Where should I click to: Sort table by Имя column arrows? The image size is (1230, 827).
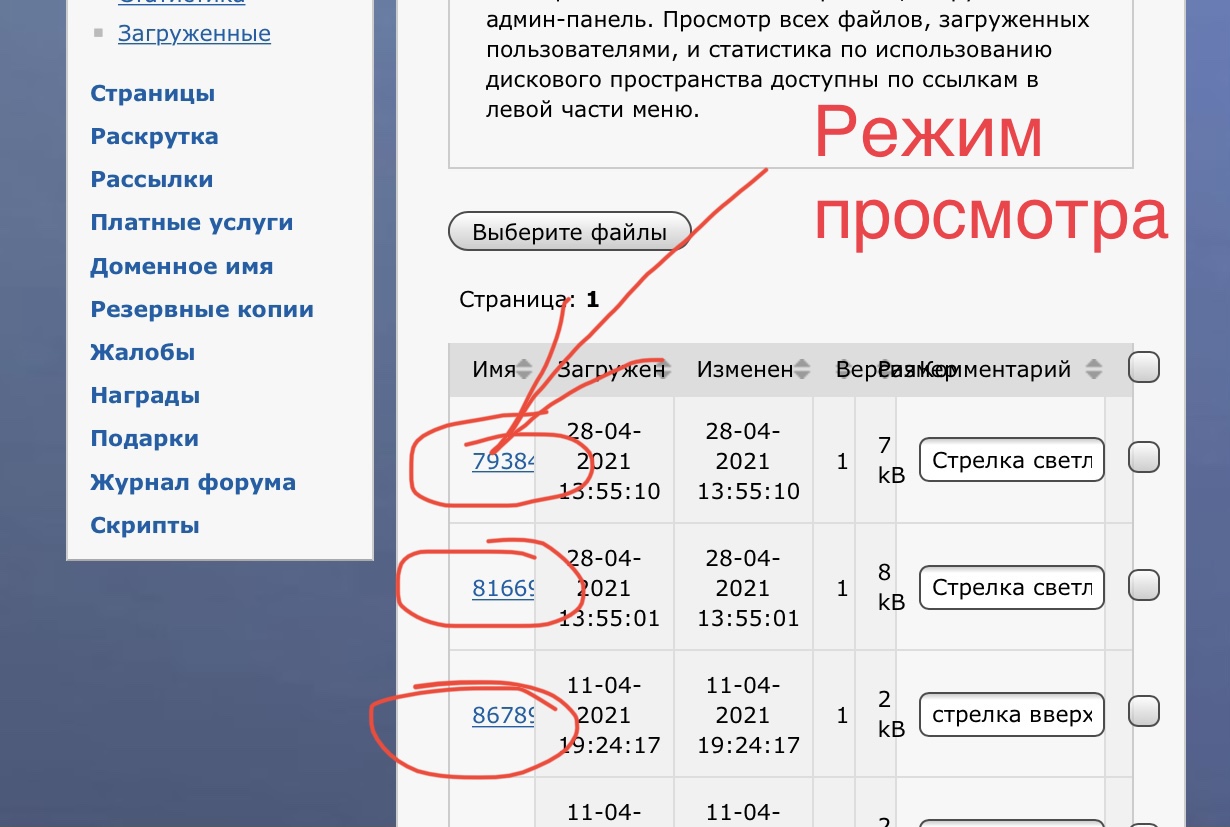524,370
